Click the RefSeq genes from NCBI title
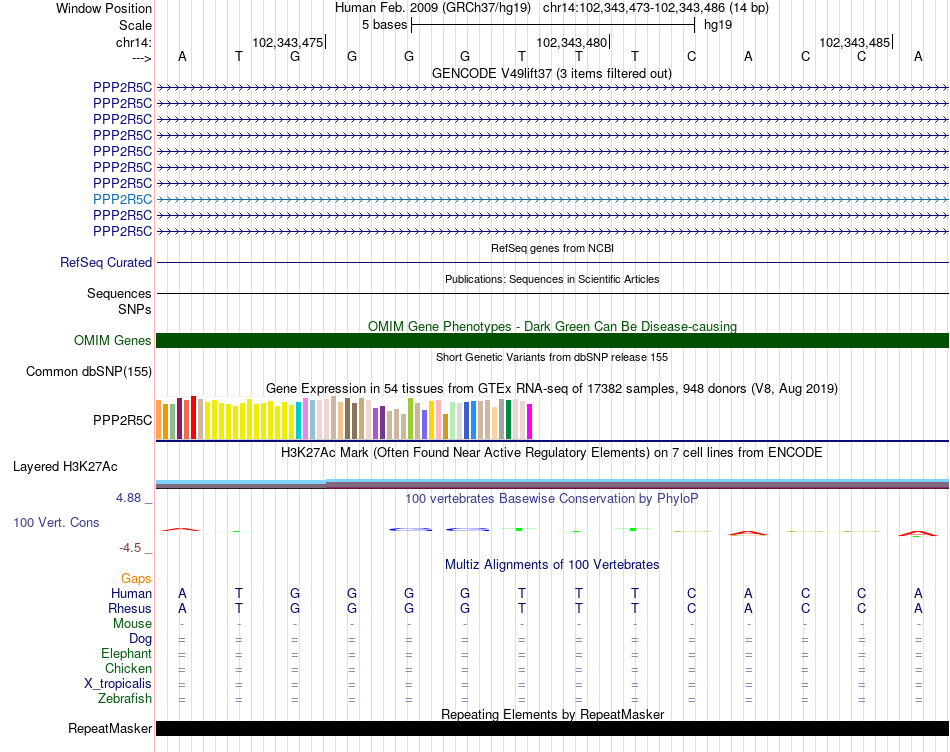Screen dimensions: 950x752 coord(552,248)
